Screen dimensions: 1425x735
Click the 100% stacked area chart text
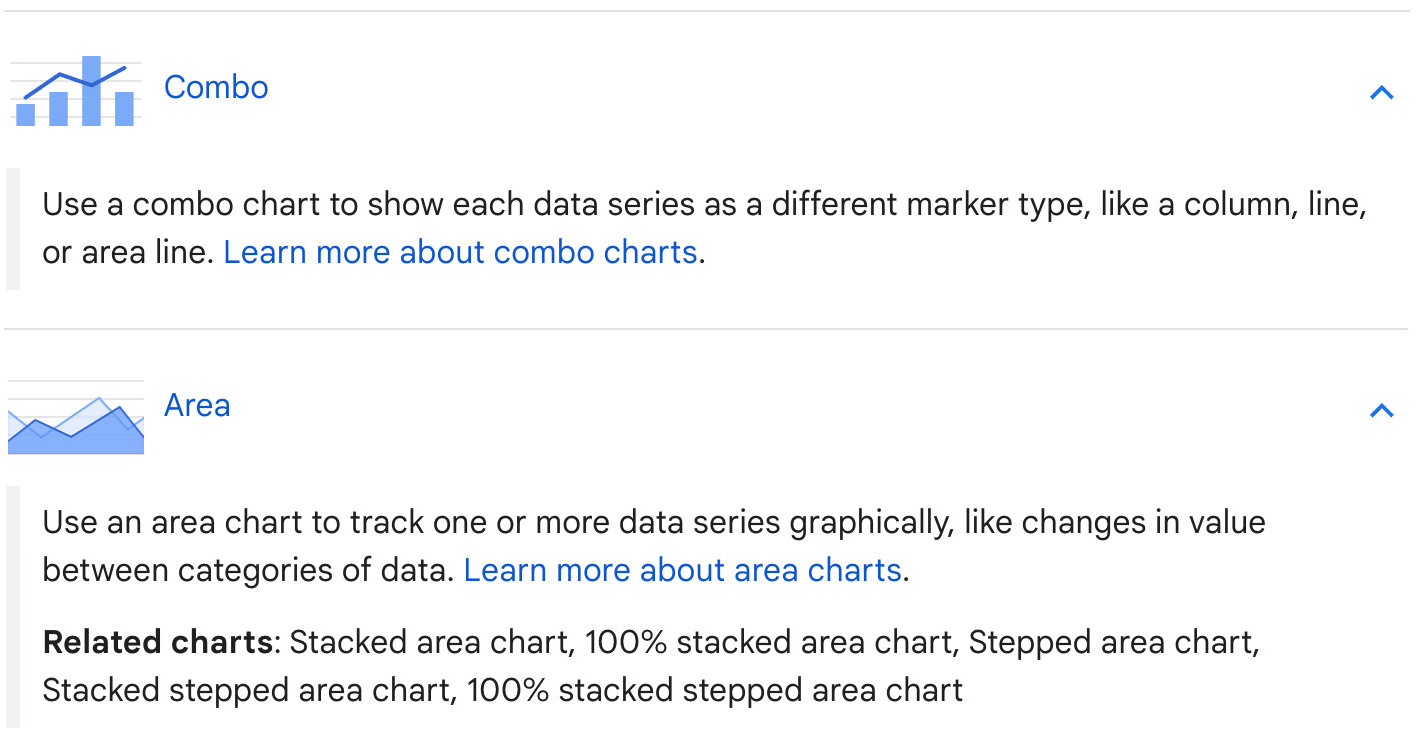click(768, 642)
